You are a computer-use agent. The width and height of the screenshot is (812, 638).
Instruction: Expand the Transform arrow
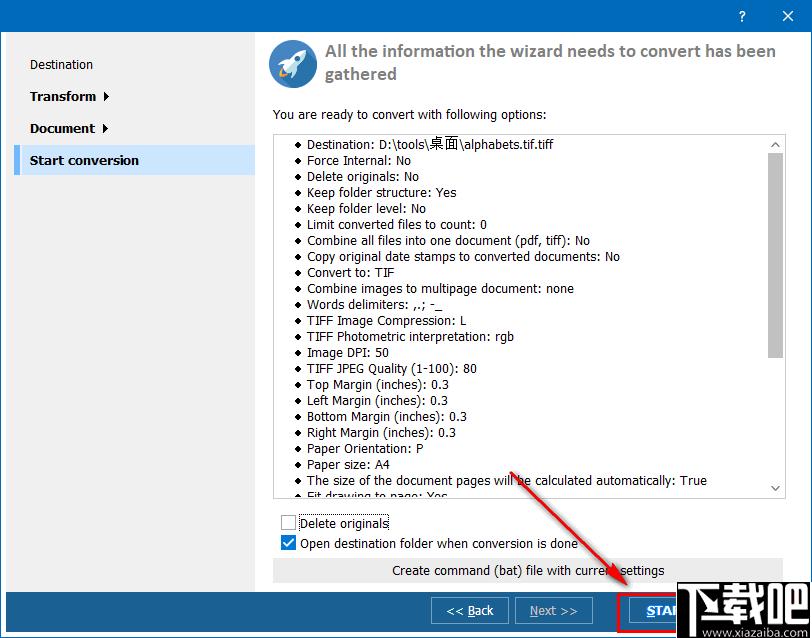(106, 96)
